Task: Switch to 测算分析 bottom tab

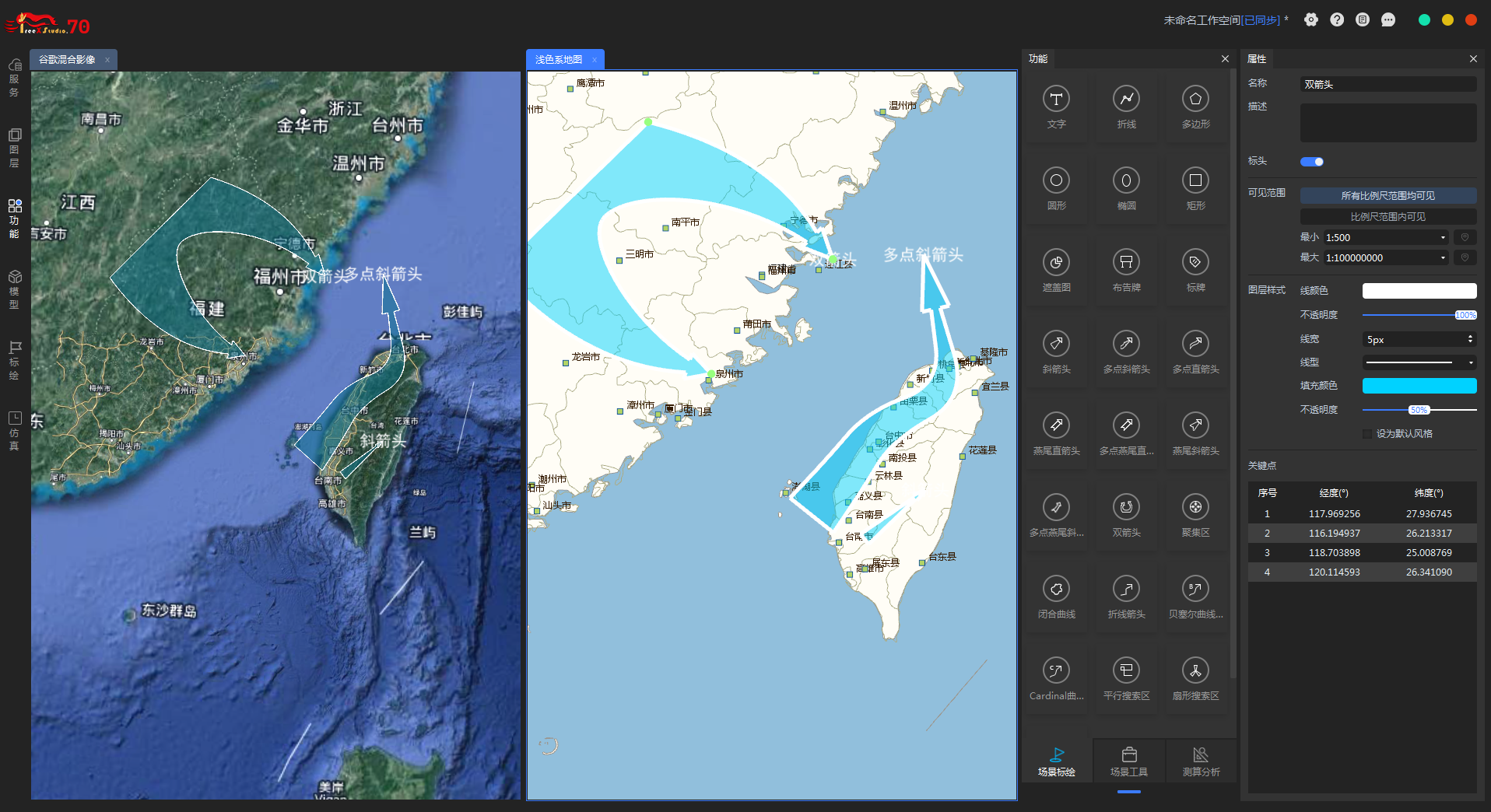Action: click(x=1201, y=762)
